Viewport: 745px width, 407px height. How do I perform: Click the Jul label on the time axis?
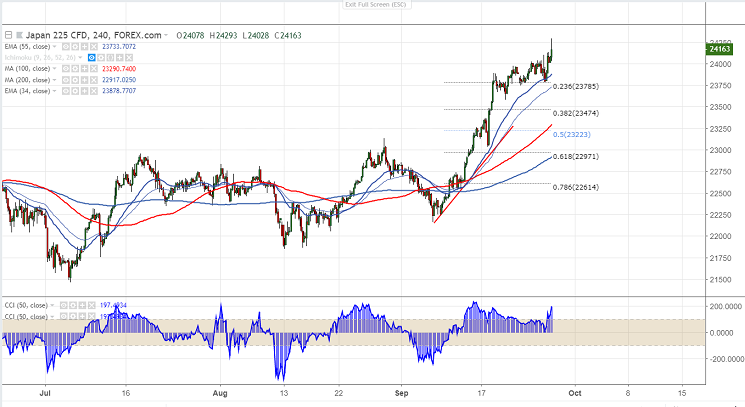[45, 393]
